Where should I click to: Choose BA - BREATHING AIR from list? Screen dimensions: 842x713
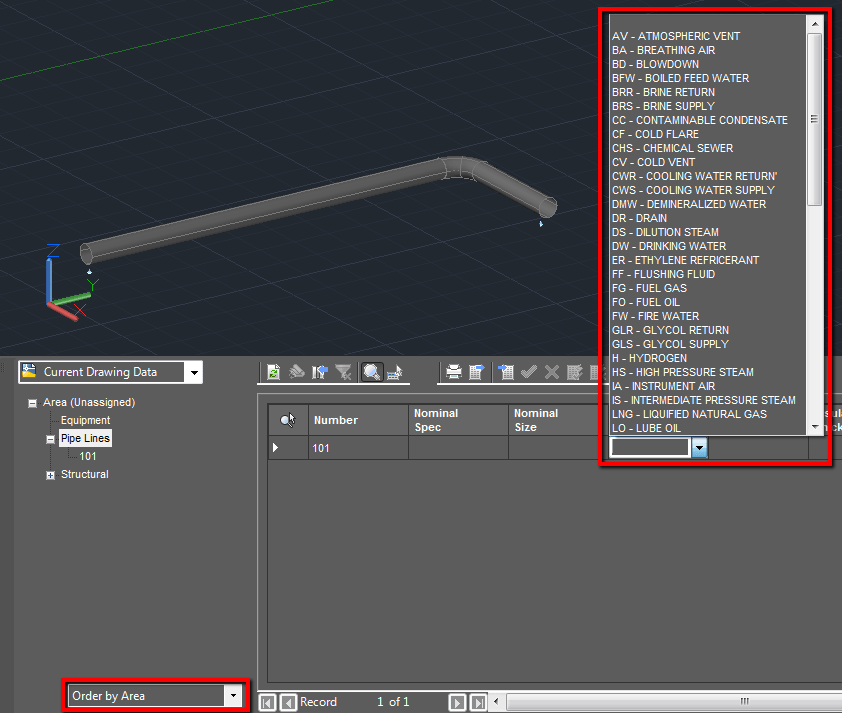(x=663, y=50)
